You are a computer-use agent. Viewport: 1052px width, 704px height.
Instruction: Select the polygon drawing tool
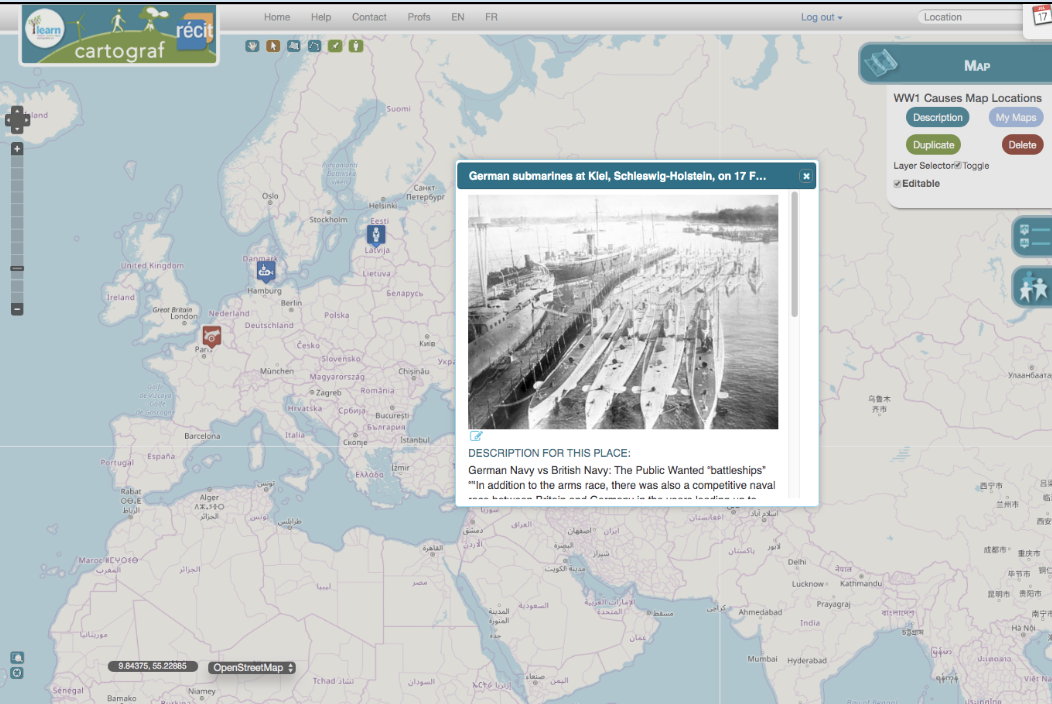293,46
